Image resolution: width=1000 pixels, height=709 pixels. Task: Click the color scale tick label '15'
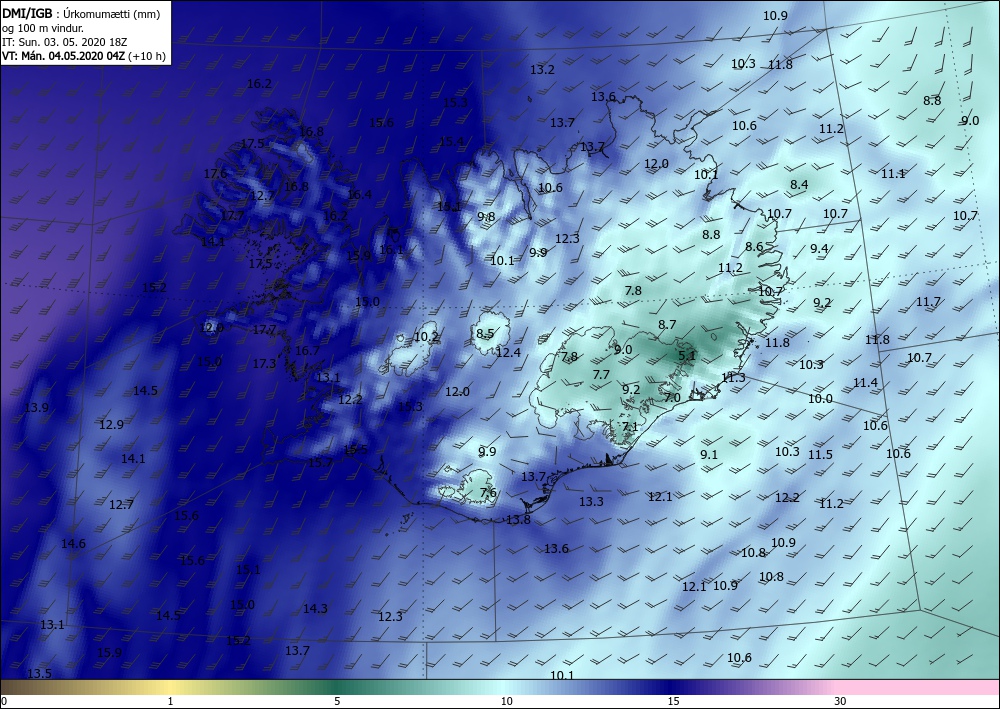coord(673,701)
